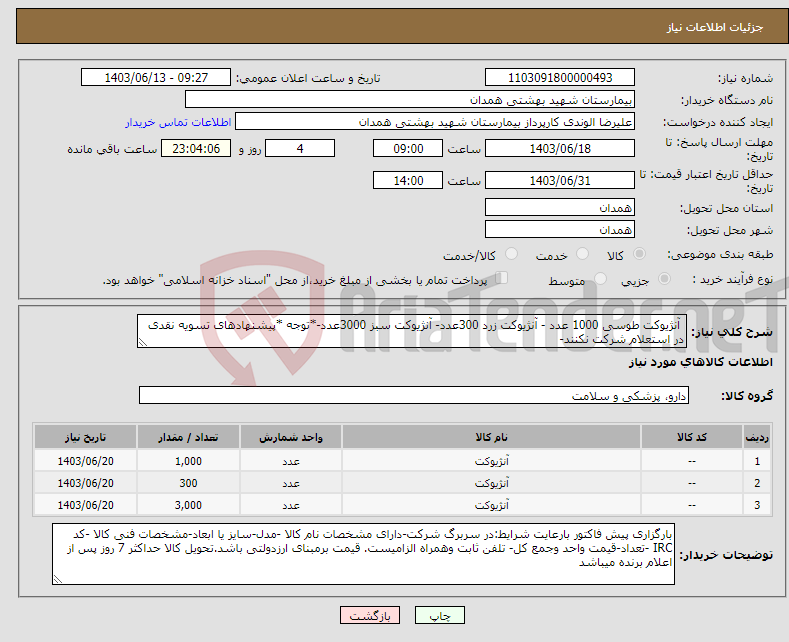Select the جزیی purchase type radio

point(664,279)
